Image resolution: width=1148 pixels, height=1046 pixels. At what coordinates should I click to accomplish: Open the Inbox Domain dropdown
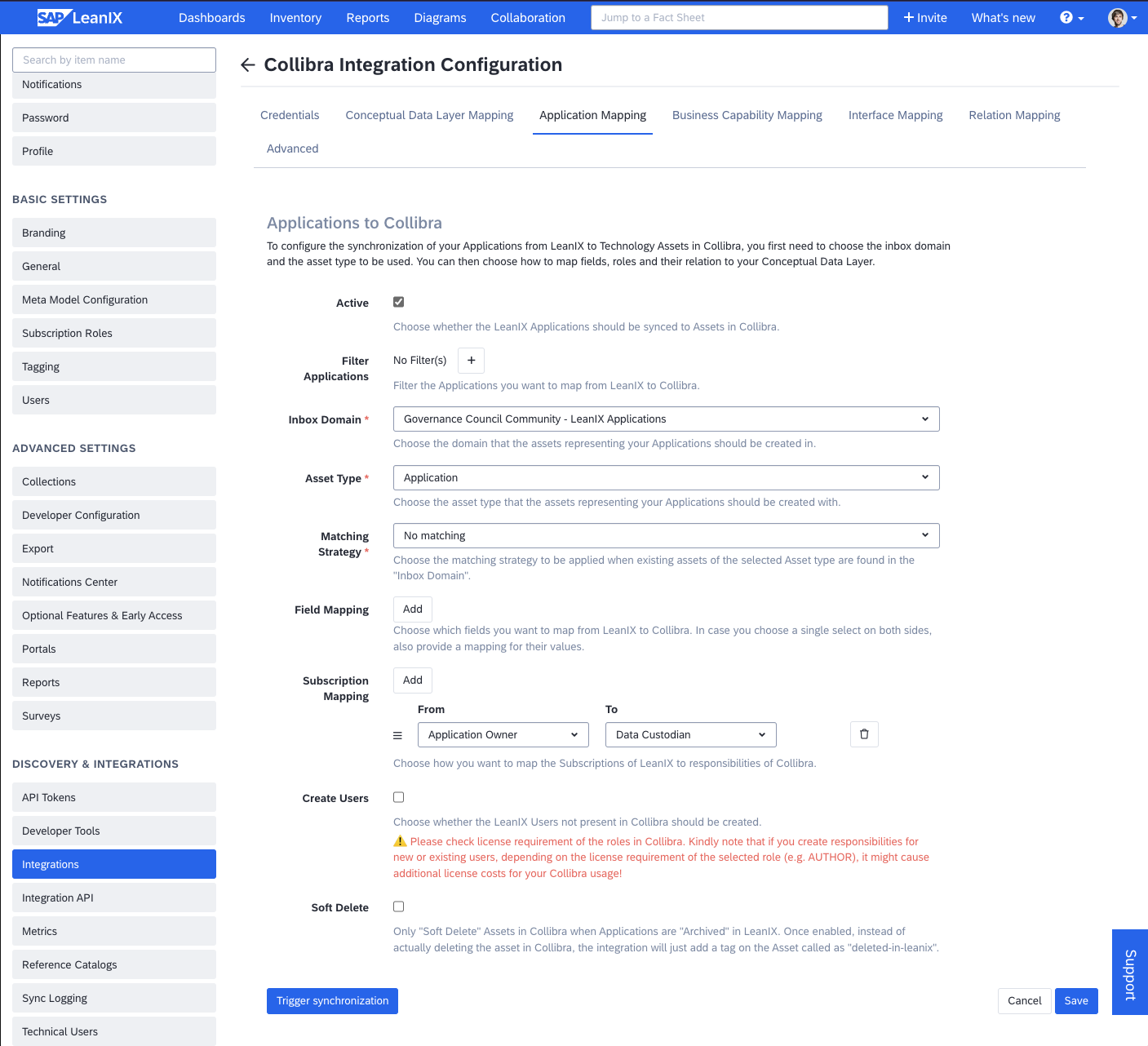(666, 419)
